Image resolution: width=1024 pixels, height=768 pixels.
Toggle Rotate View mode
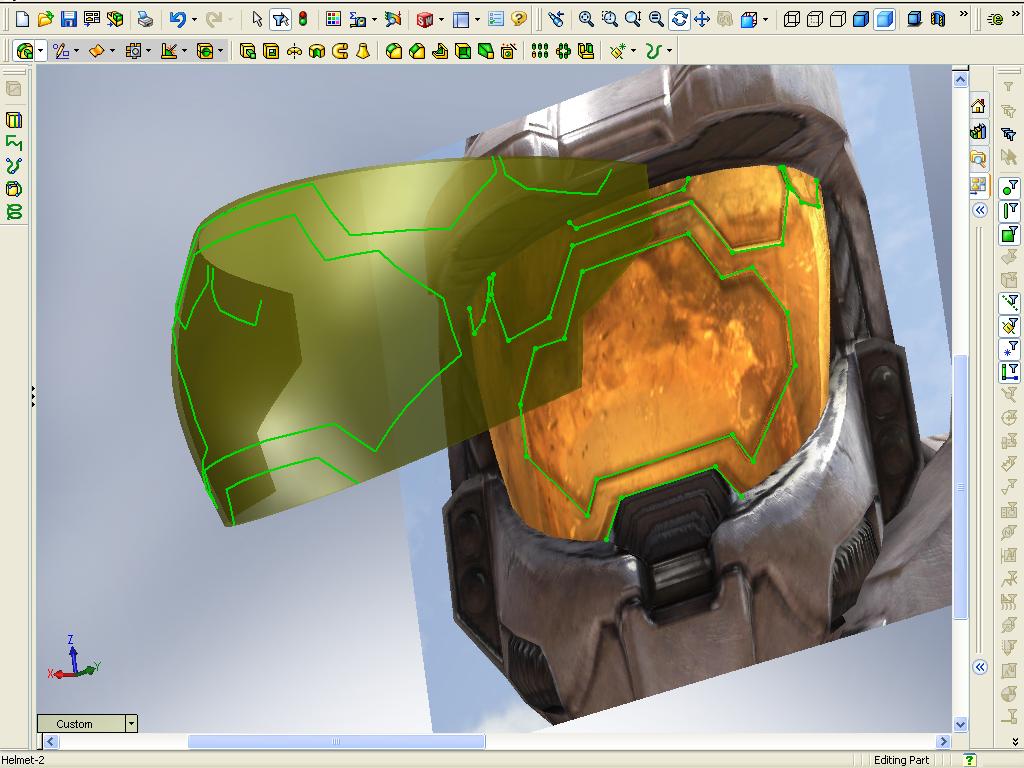[679, 19]
